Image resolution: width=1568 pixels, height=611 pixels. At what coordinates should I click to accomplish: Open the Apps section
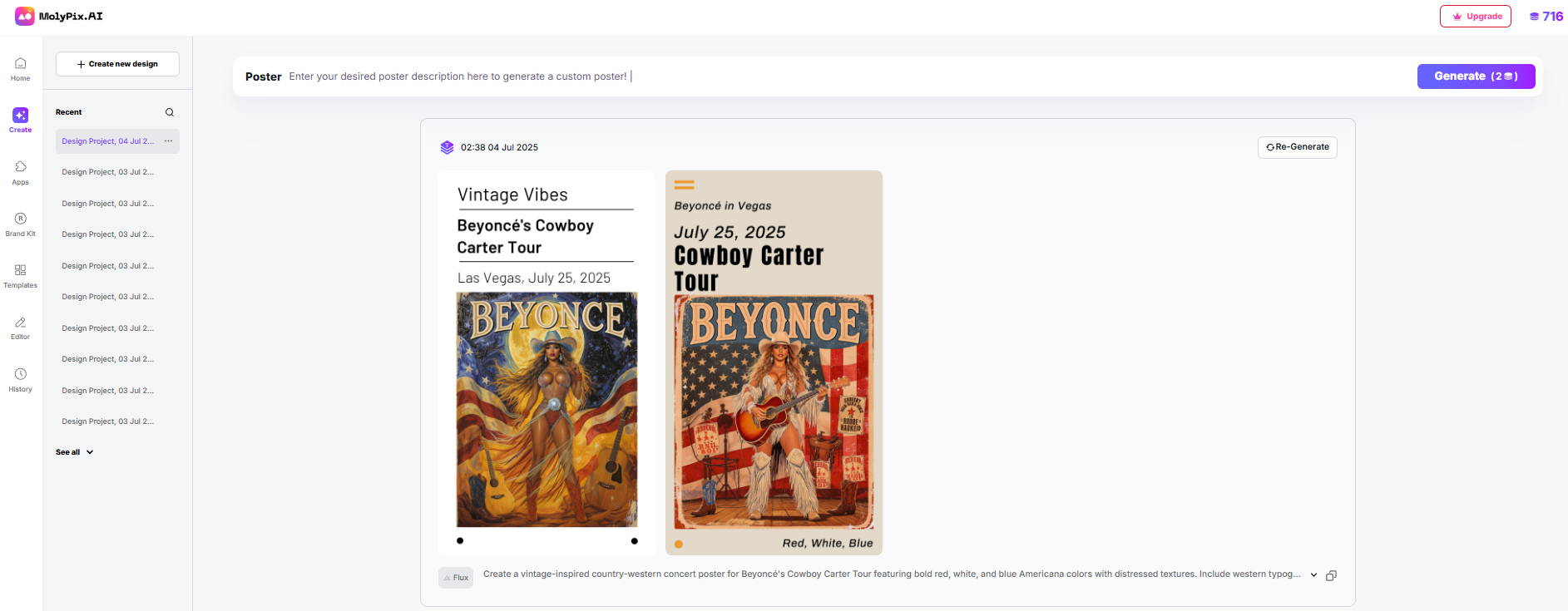[21, 173]
